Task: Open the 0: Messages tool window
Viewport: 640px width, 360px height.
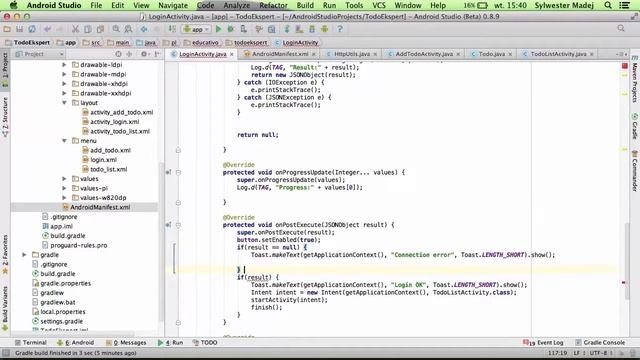Action: click(126, 342)
